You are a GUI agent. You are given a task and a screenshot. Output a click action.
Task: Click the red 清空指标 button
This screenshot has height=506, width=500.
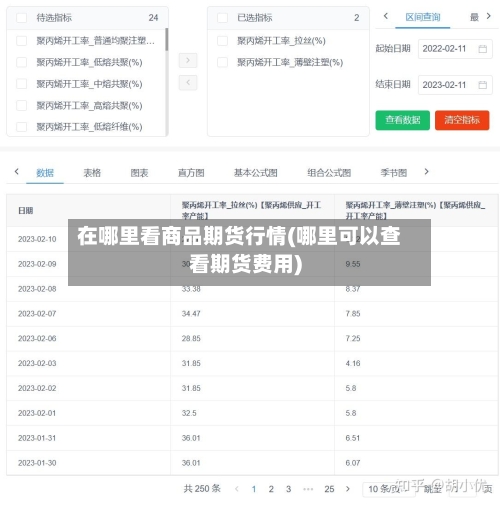[462, 120]
